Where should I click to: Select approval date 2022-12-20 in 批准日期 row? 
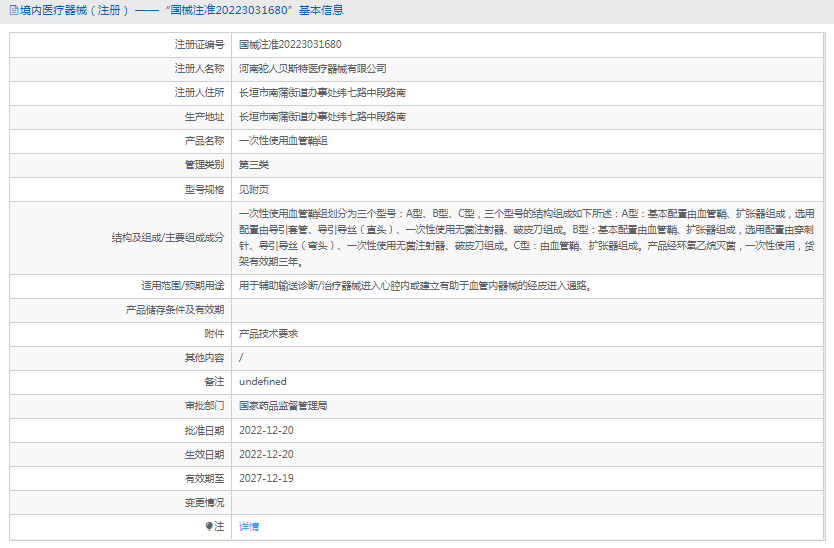click(266, 430)
